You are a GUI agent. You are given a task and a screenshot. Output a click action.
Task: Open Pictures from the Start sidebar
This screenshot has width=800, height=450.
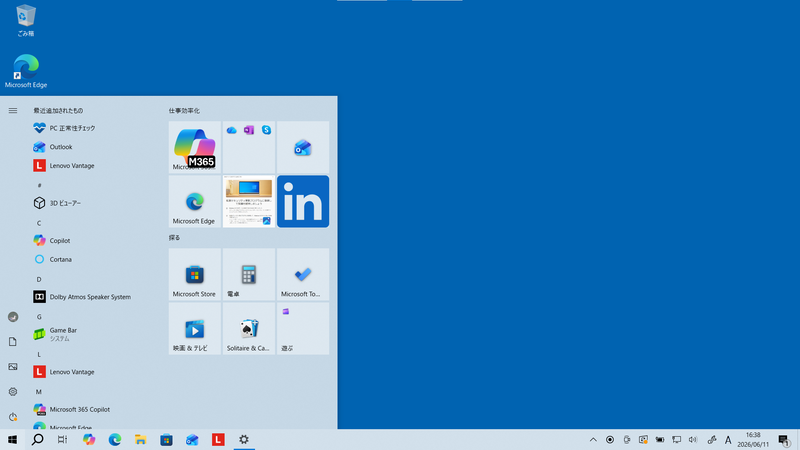[13, 367]
